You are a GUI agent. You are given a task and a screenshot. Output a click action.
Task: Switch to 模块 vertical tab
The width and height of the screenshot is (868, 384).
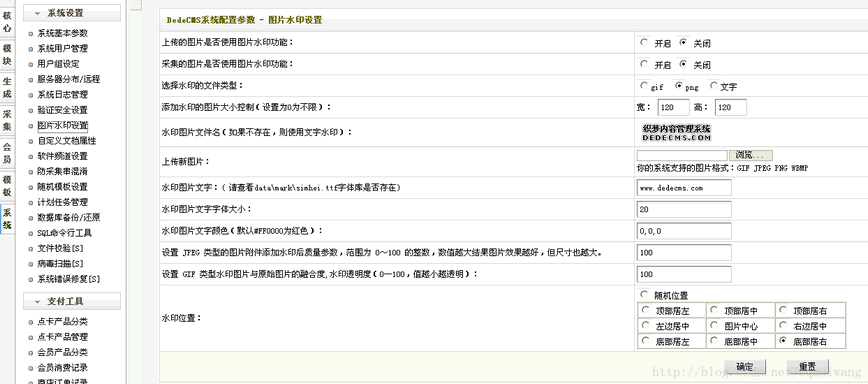tap(7, 55)
